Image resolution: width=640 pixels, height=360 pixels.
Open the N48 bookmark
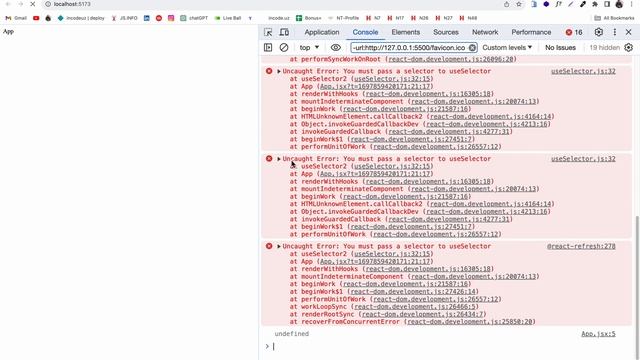coord(468,18)
